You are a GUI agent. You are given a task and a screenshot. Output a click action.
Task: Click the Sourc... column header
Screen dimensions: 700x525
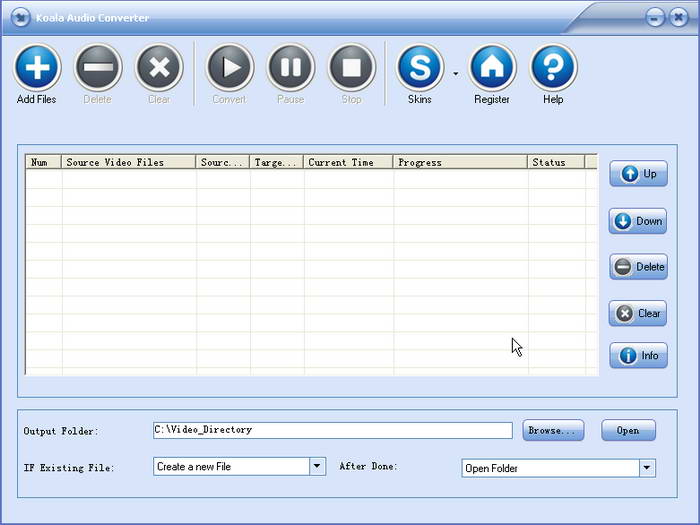pyautogui.click(x=223, y=162)
